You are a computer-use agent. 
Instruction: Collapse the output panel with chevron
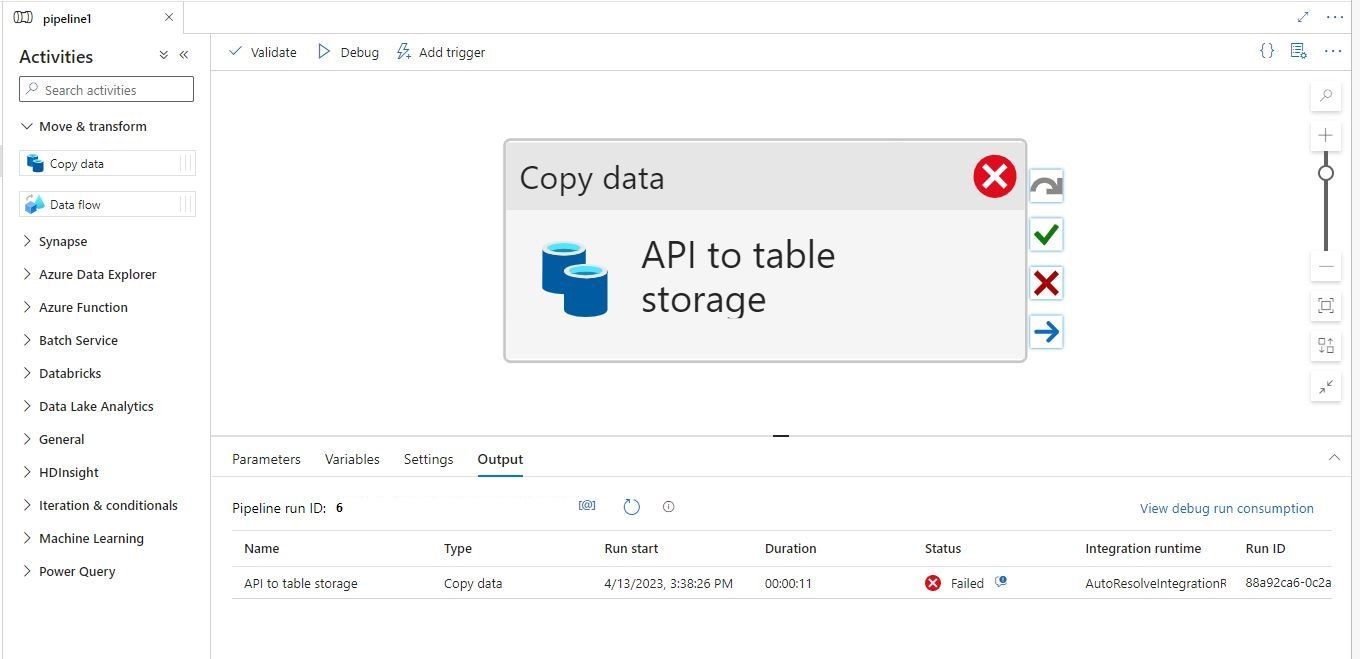1334,458
